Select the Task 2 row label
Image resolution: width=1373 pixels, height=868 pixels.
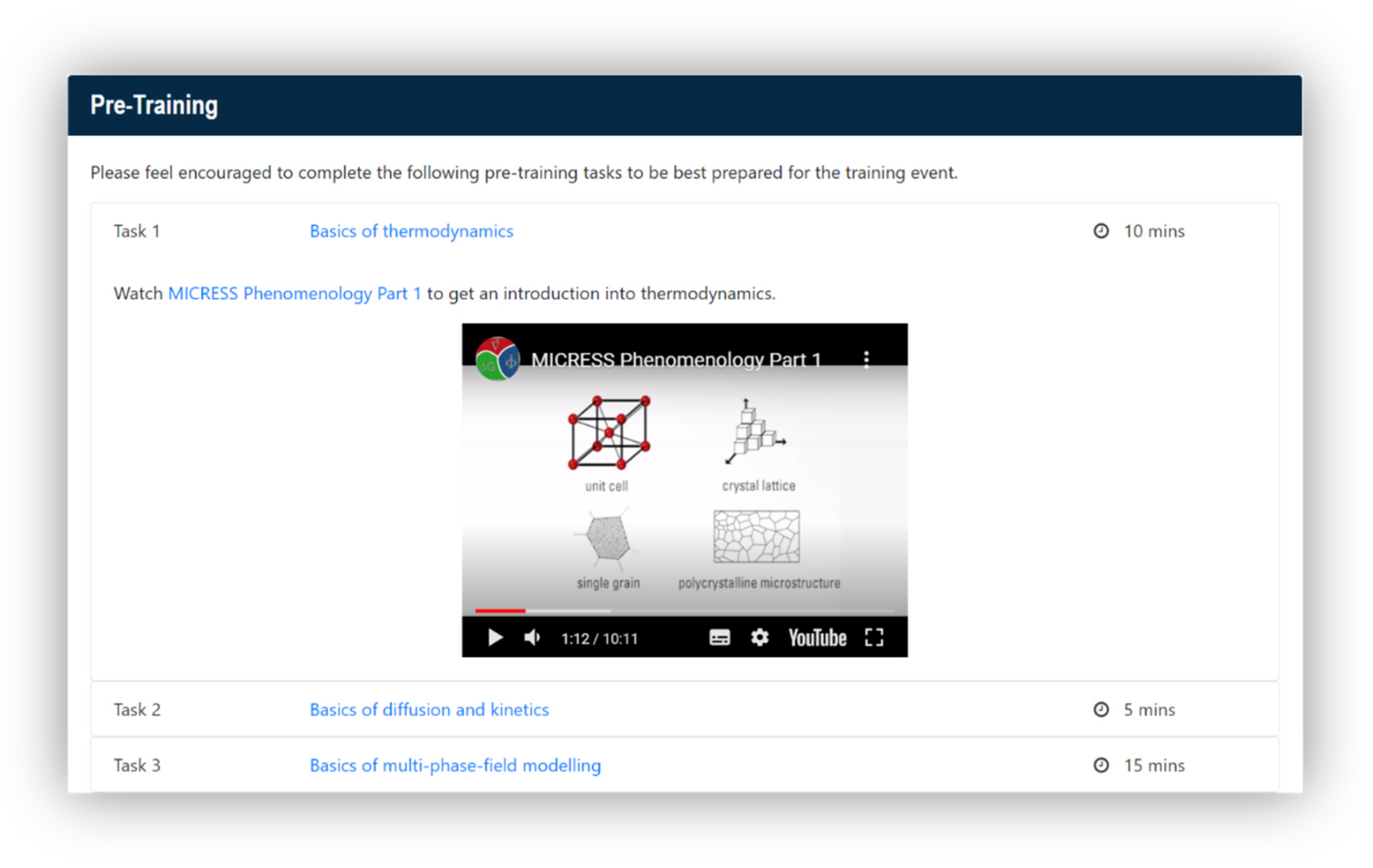click(x=137, y=709)
